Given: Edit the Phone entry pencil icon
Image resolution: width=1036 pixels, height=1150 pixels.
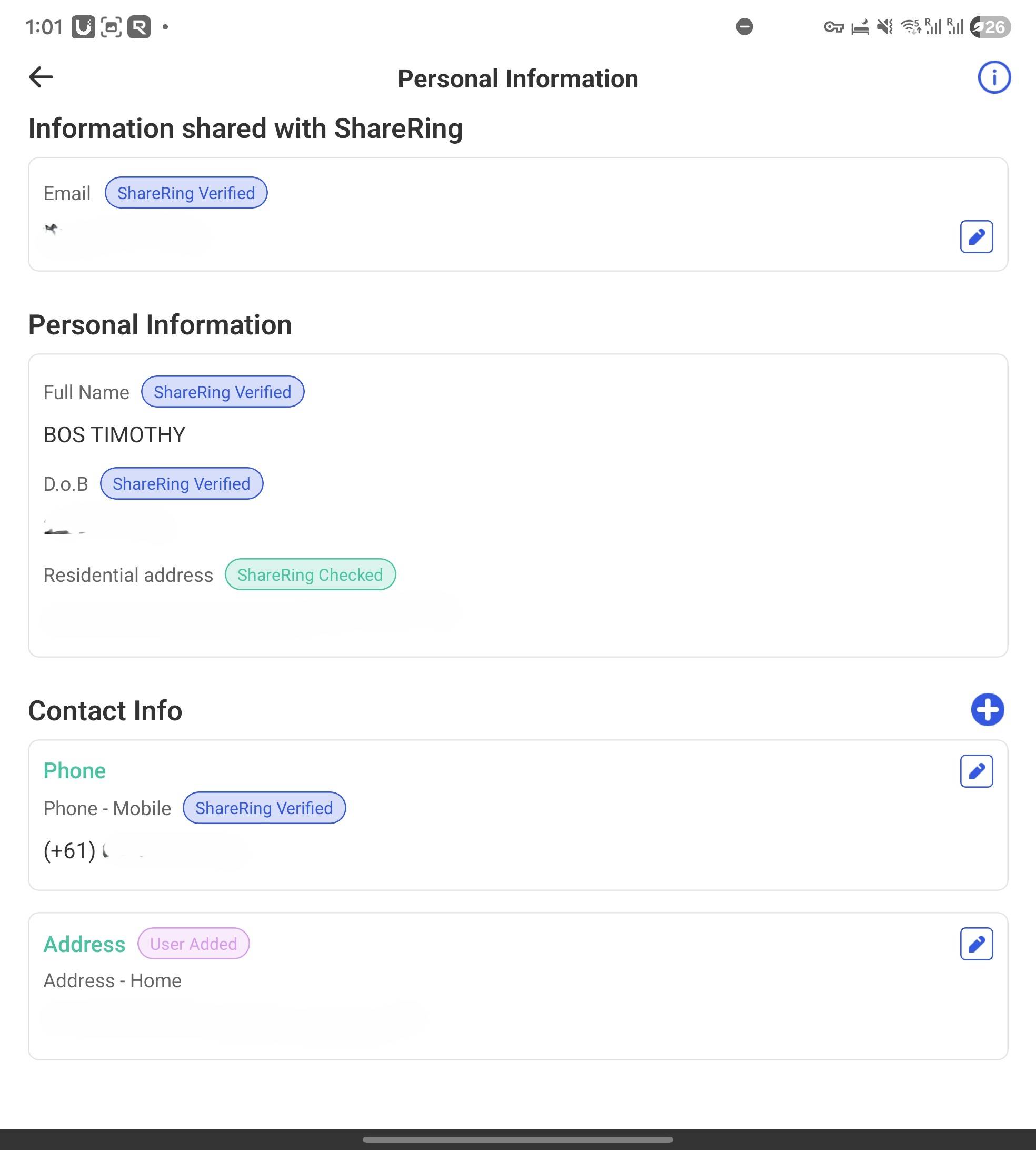Looking at the screenshot, I should (976, 771).
